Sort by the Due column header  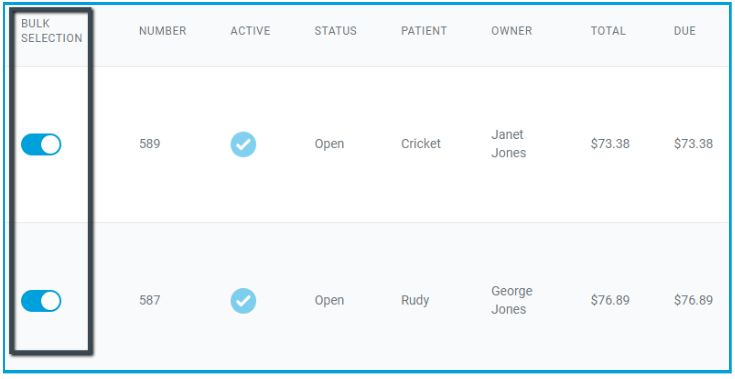click(685, 31)
